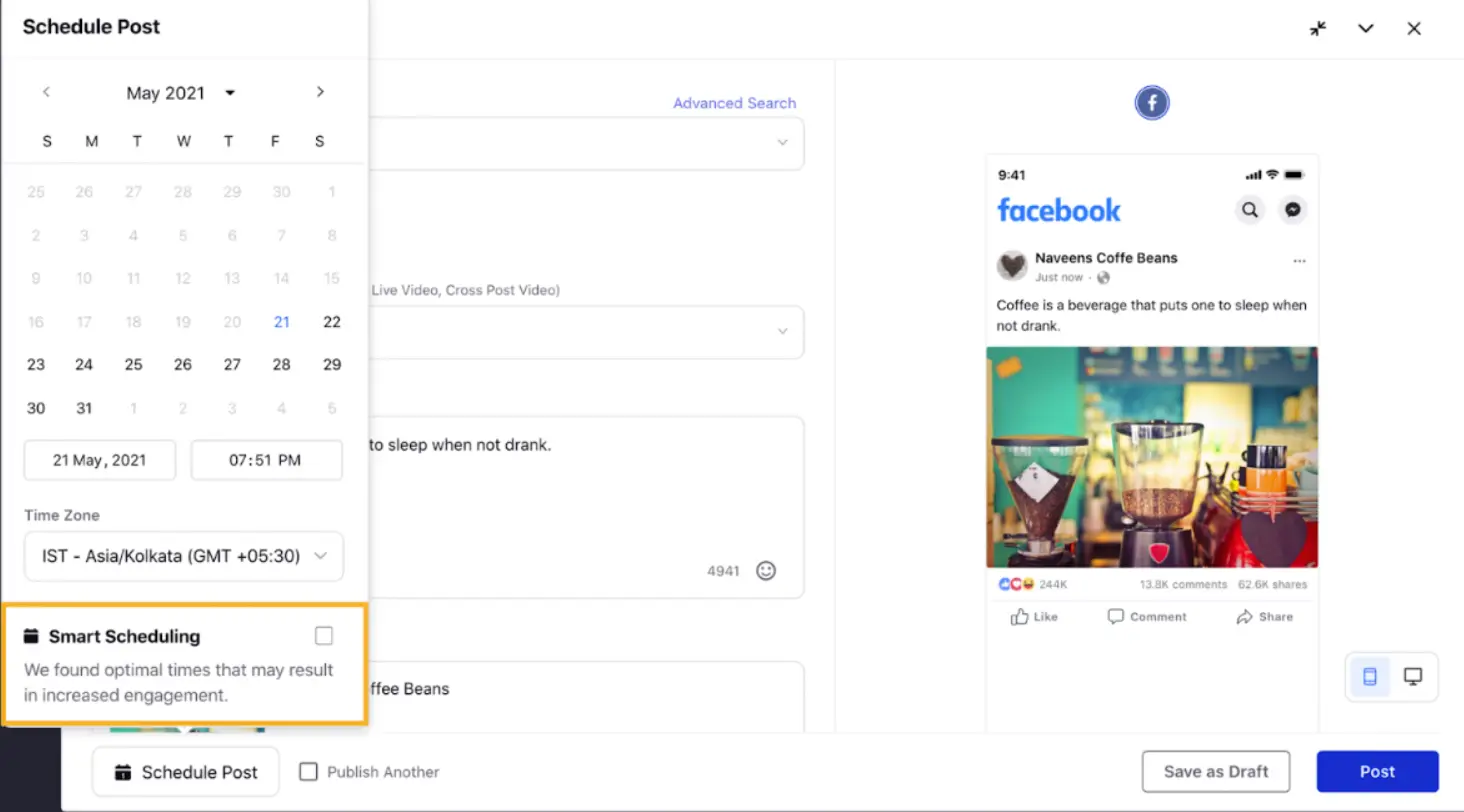Open the emoji picker smiley icon

coord(766,571)
